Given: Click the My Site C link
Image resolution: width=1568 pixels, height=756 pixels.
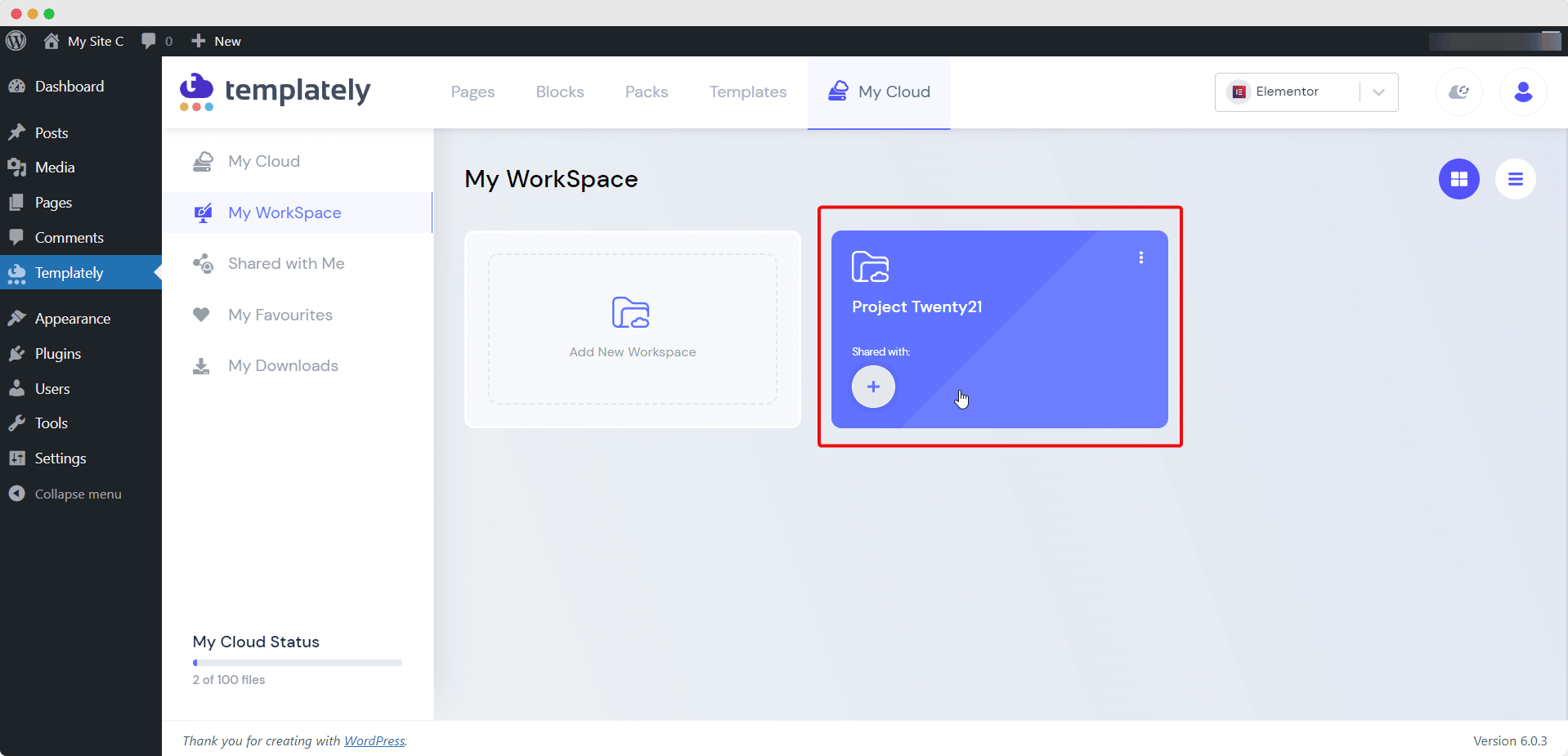Looking at the screenshot, I should [96, 41].
